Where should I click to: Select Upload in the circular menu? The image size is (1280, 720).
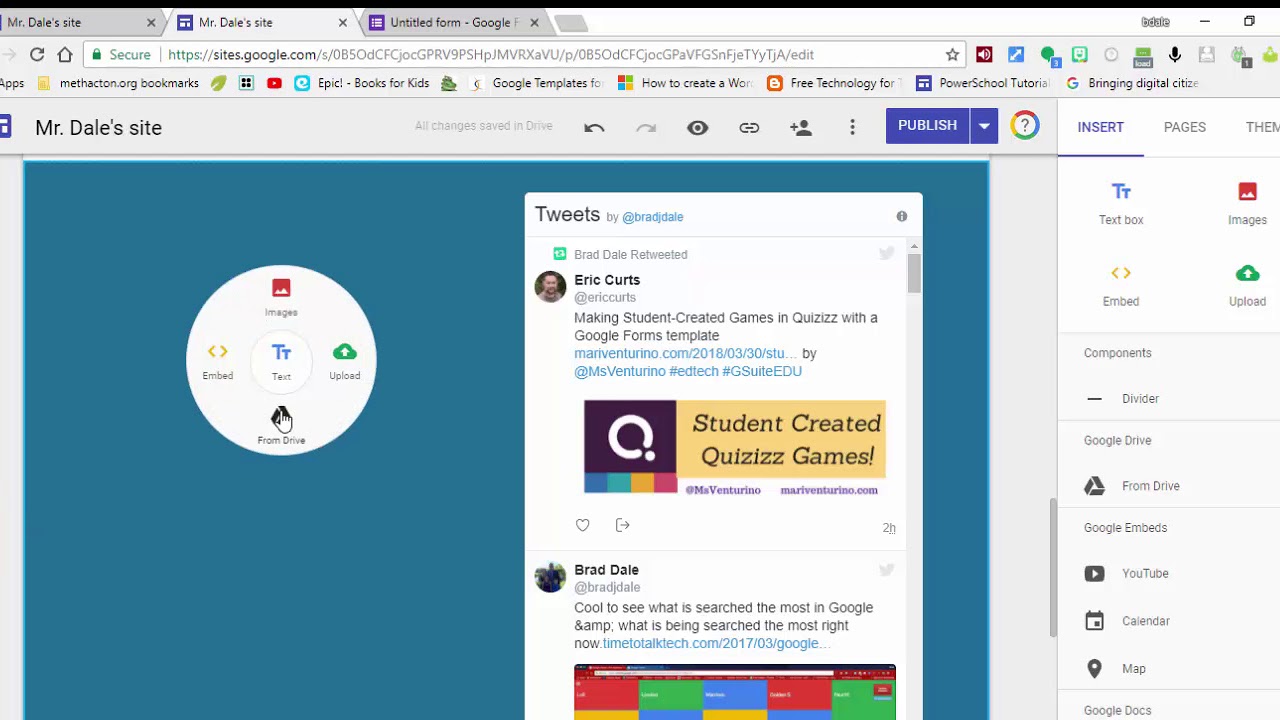click(344, 361)
